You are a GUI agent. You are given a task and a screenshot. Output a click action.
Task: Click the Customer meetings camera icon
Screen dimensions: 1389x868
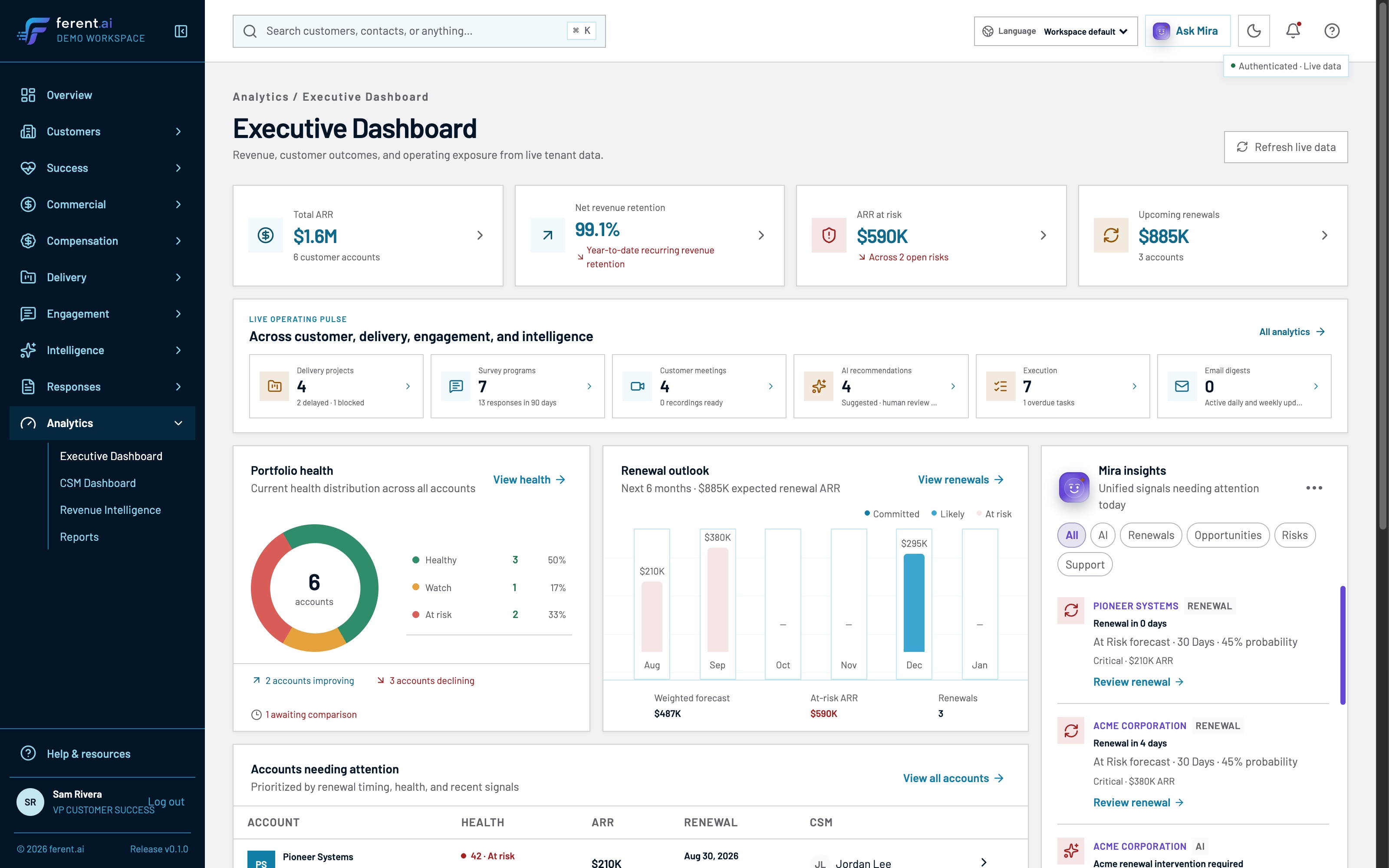pos(637,386)
